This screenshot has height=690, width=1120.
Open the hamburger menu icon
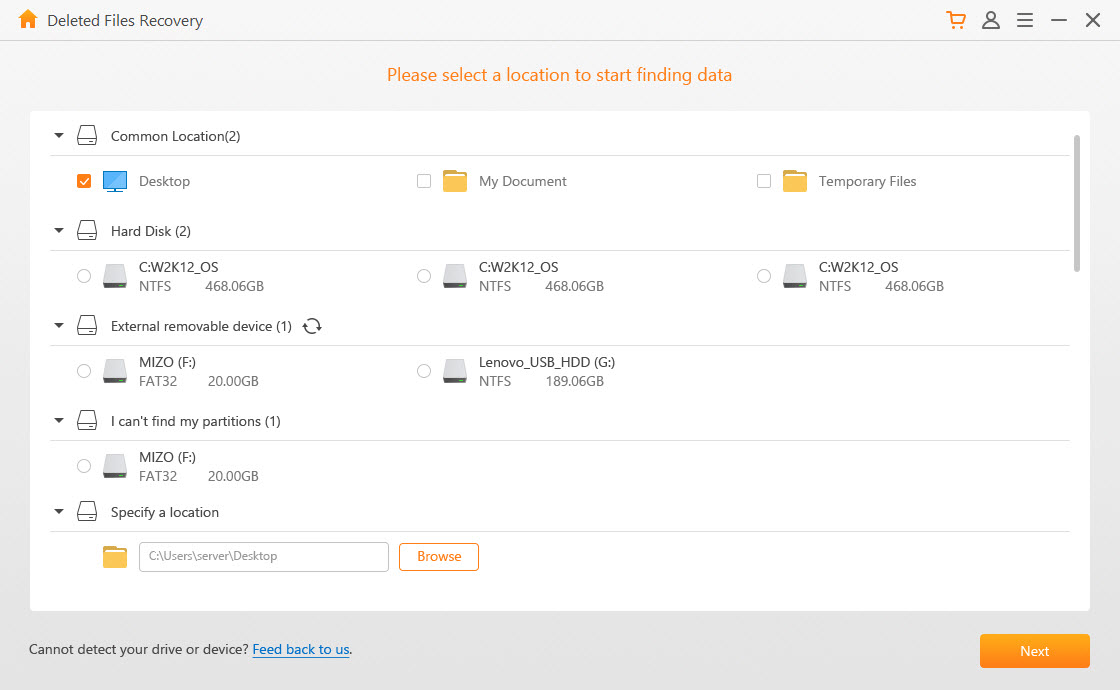pyautogui.click(x=1024, y=19)
